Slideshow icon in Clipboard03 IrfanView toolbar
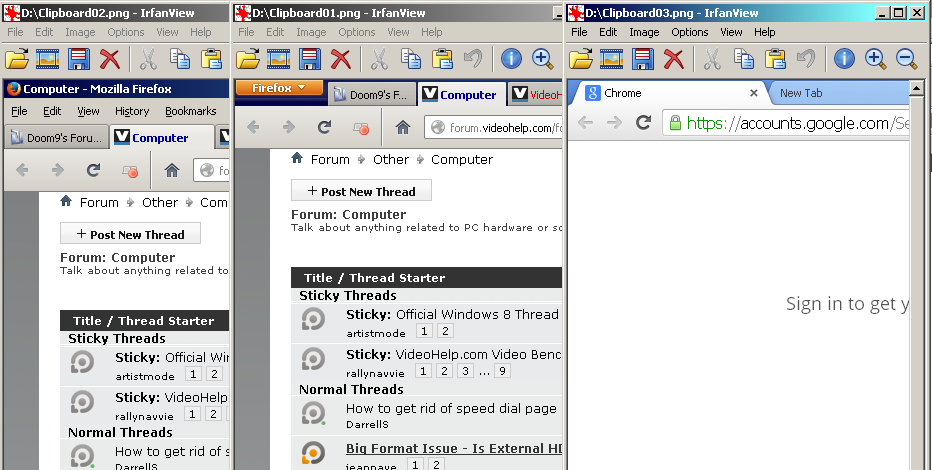932x470 pixels. tap(612, 59)
